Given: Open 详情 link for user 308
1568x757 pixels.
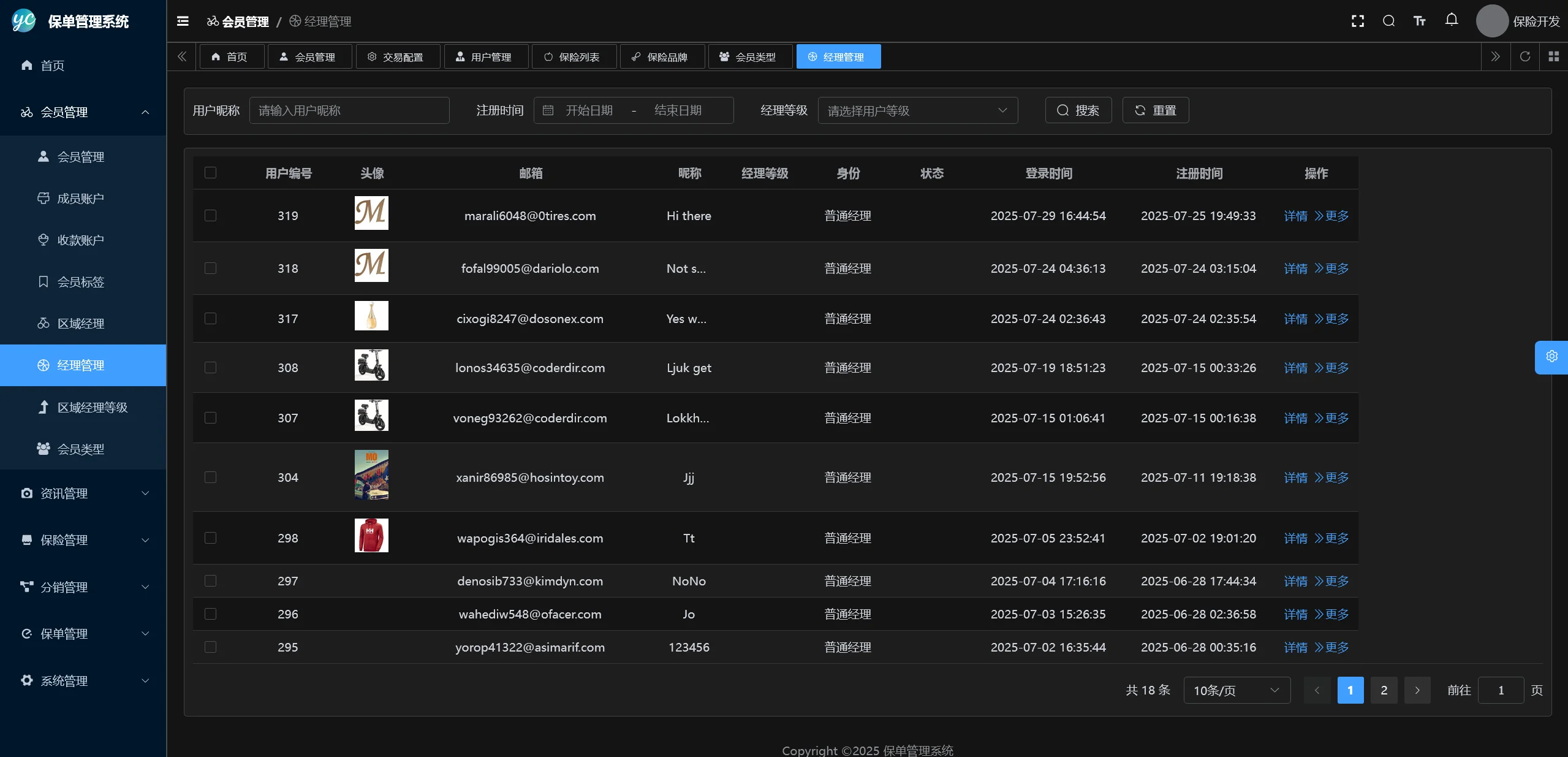Looking at the screenshot, I should tap(1295, 368).
